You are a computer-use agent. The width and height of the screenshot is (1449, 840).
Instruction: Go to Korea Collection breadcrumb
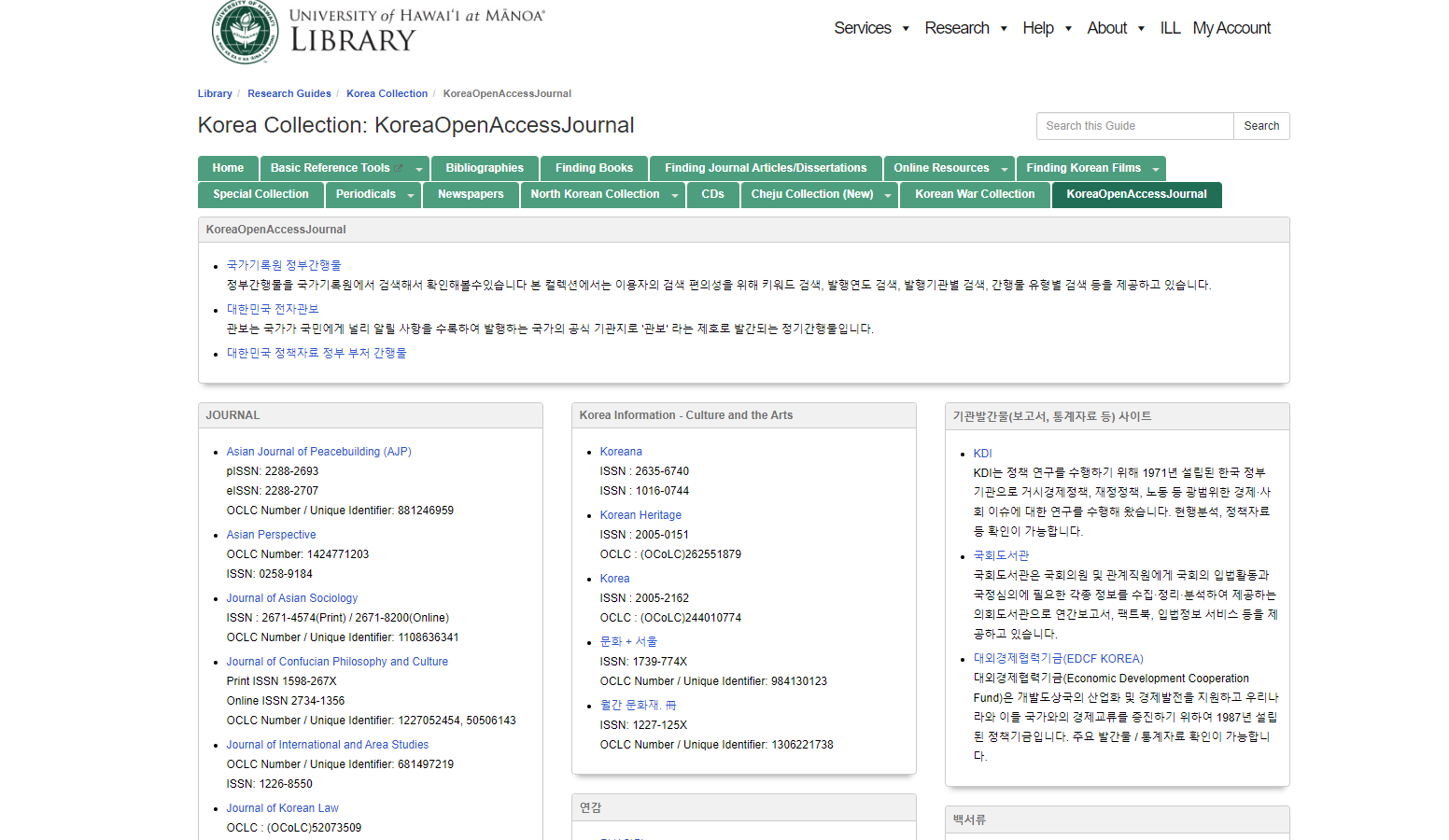click(x=387, y=93)
